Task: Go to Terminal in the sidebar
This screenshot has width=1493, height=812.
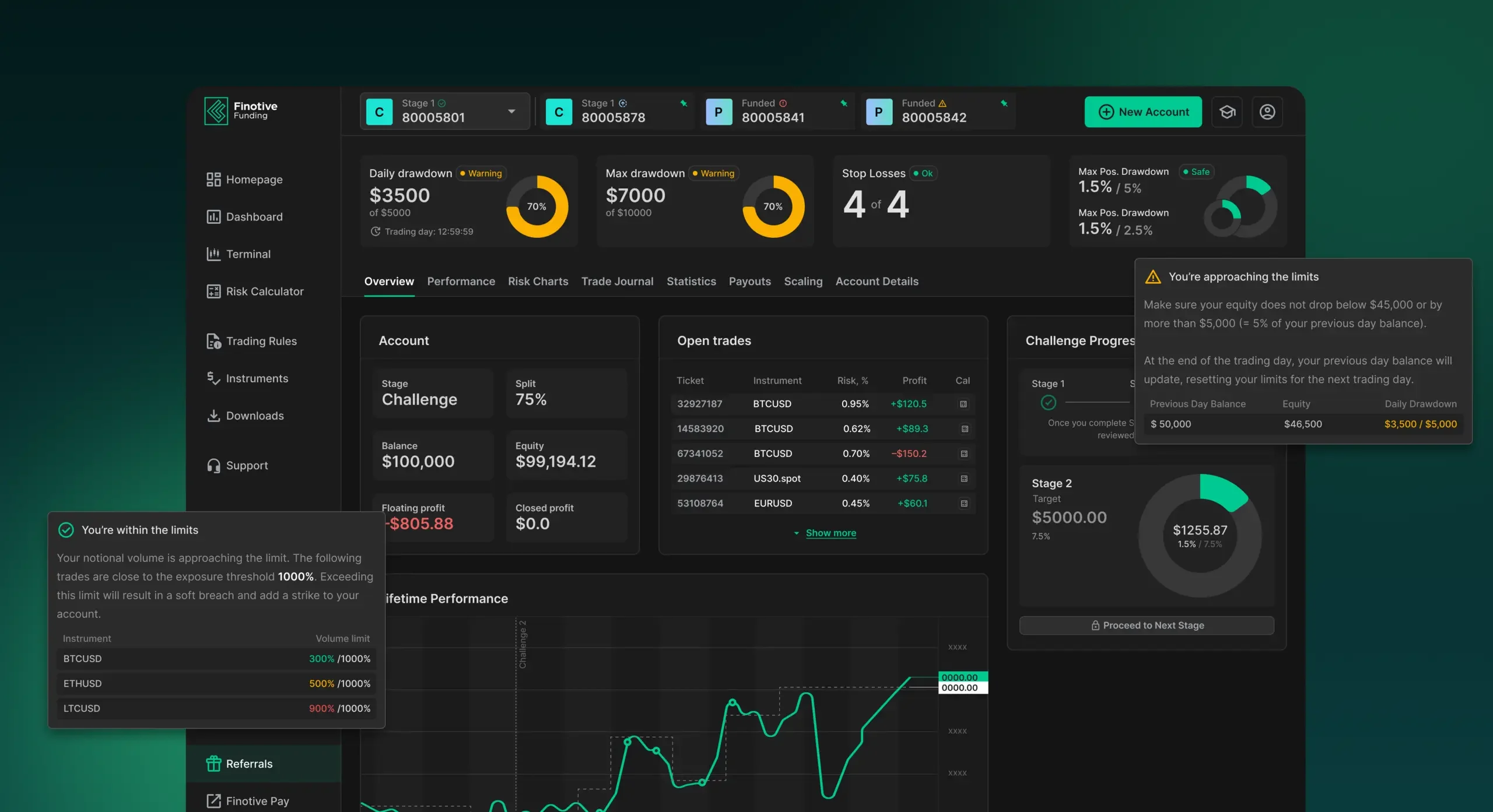Action: 239,254
